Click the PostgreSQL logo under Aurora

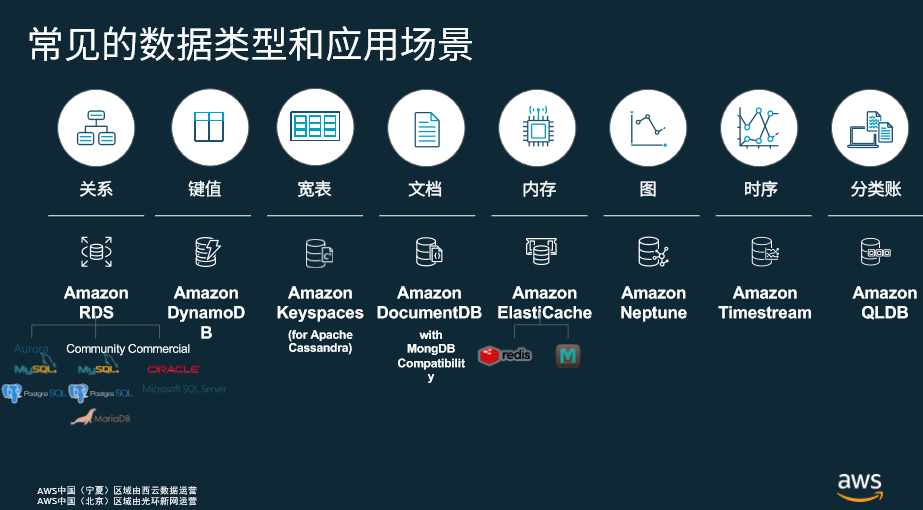click(x=34, y=393)
